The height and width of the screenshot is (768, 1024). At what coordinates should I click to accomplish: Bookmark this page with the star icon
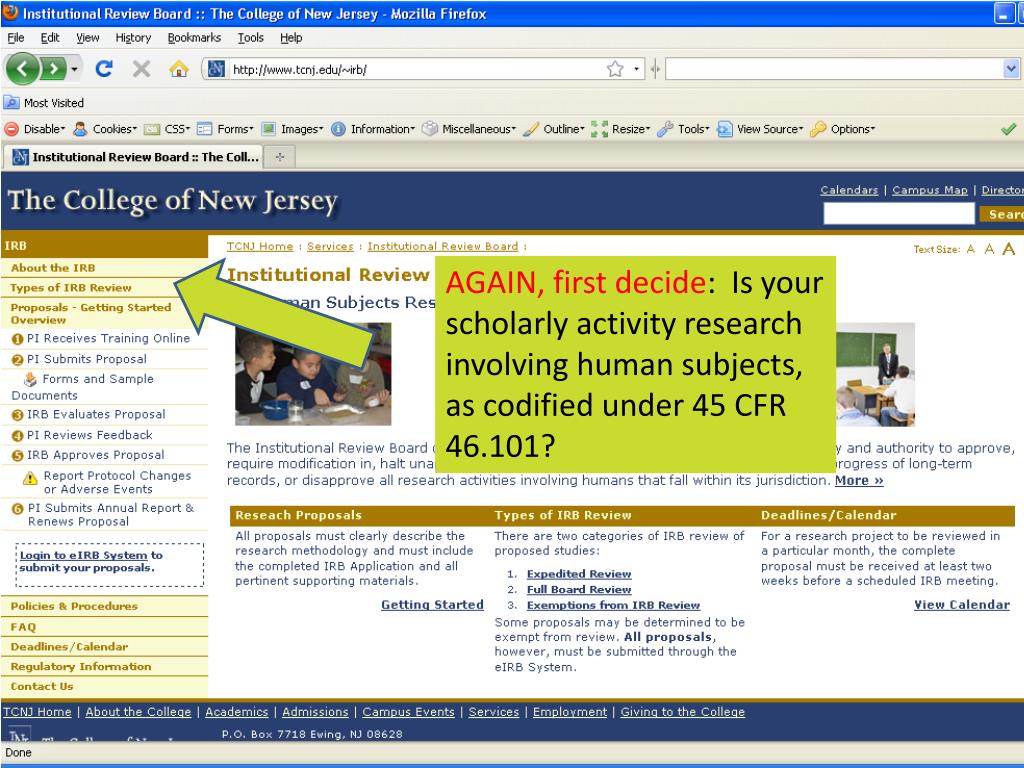point(615,69)
